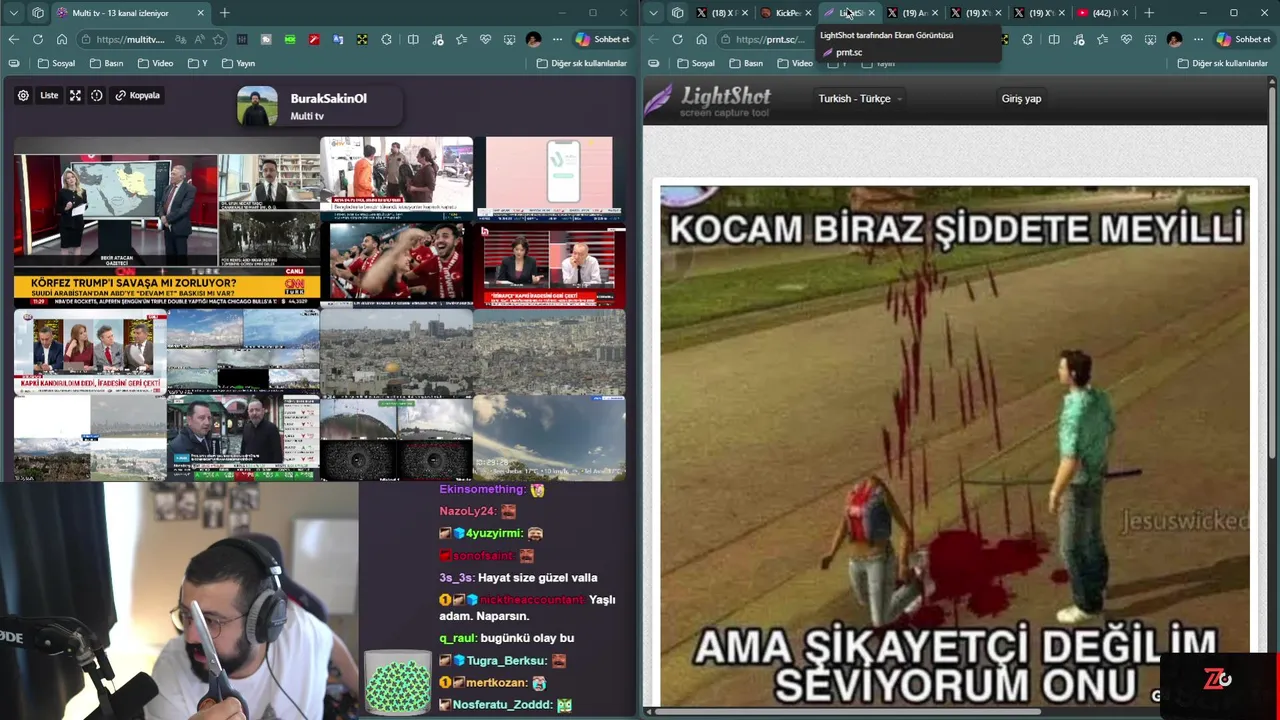
Task: Select the red-jersey football fans stream thumbnail
Action: (397, 264)
